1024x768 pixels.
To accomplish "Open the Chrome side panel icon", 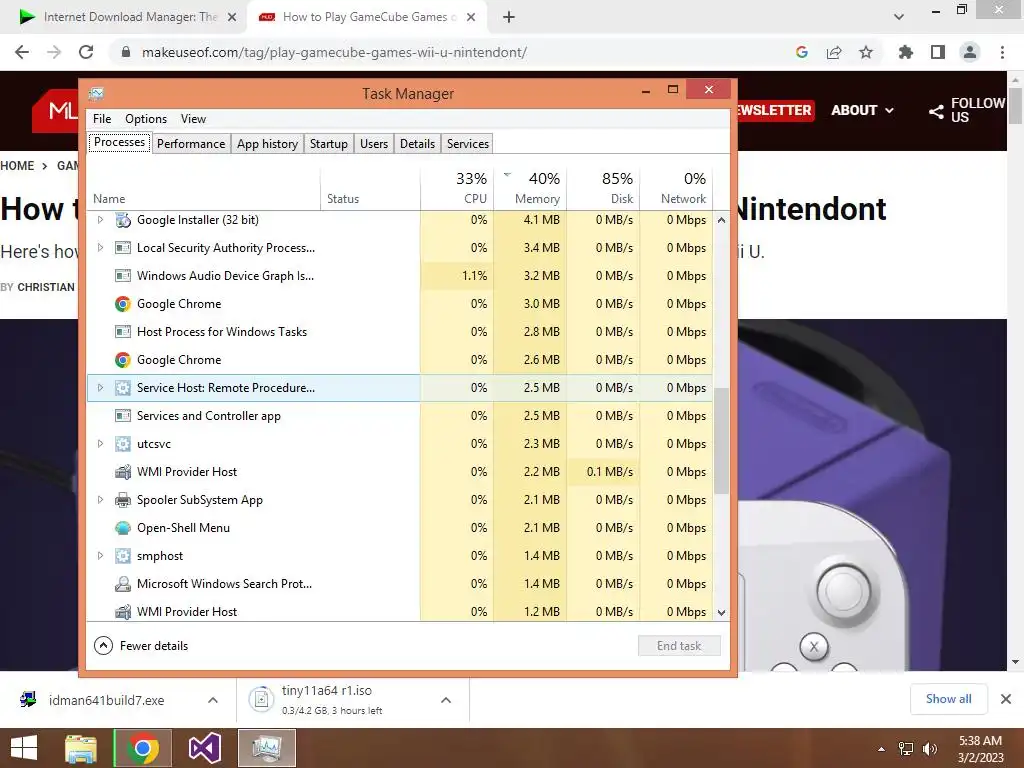I will pyautogui.click(x=938, y=52).
